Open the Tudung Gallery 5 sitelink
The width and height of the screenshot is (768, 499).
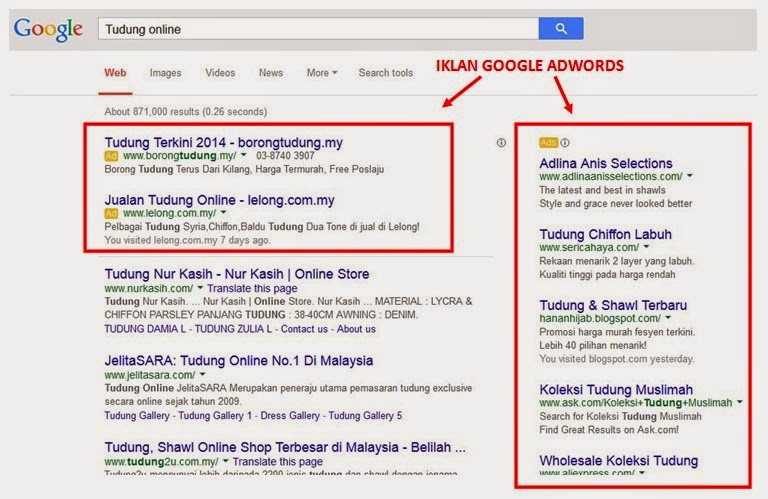365,416
